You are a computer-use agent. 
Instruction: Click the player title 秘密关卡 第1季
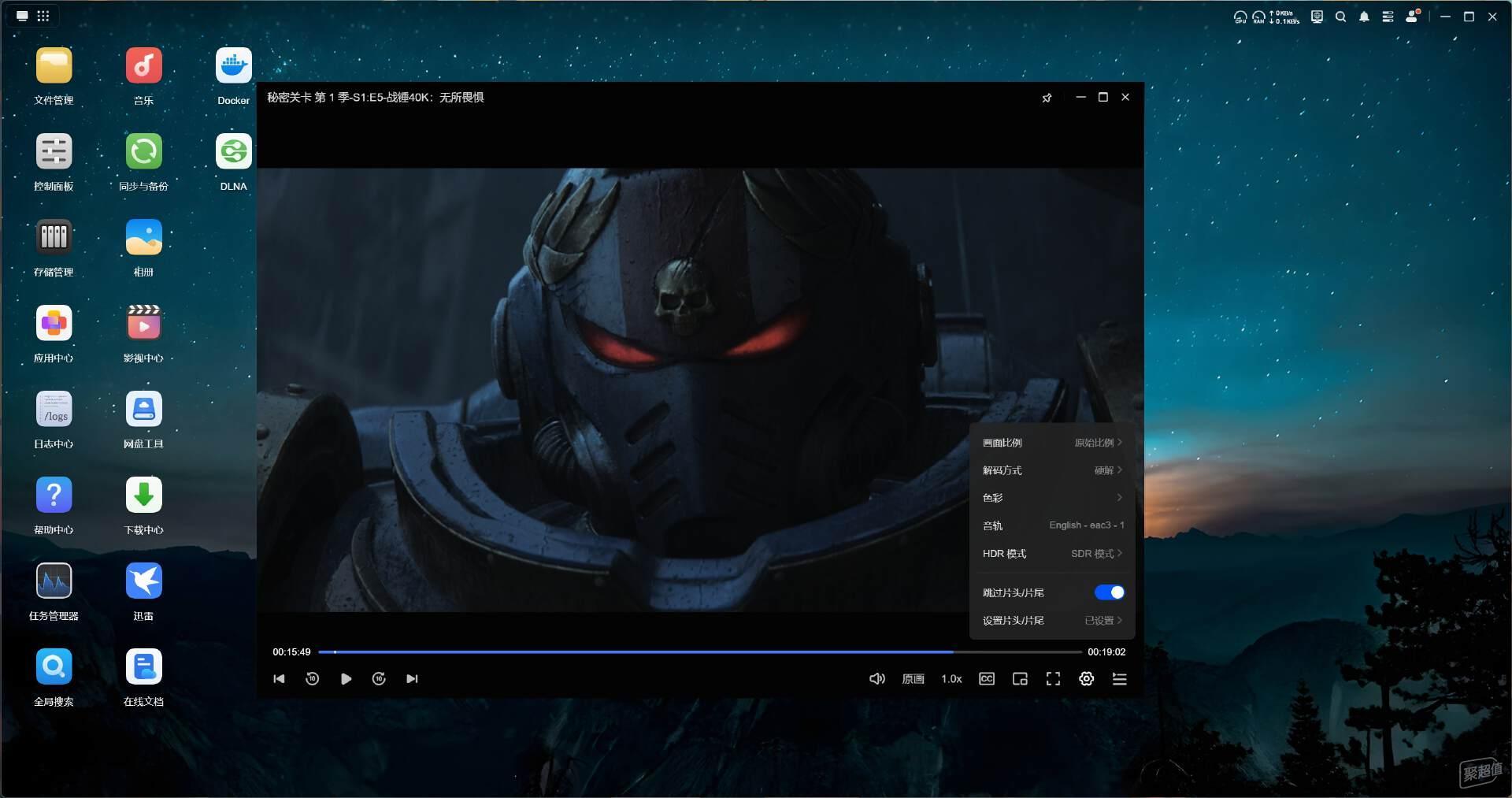tap(375, 98)
